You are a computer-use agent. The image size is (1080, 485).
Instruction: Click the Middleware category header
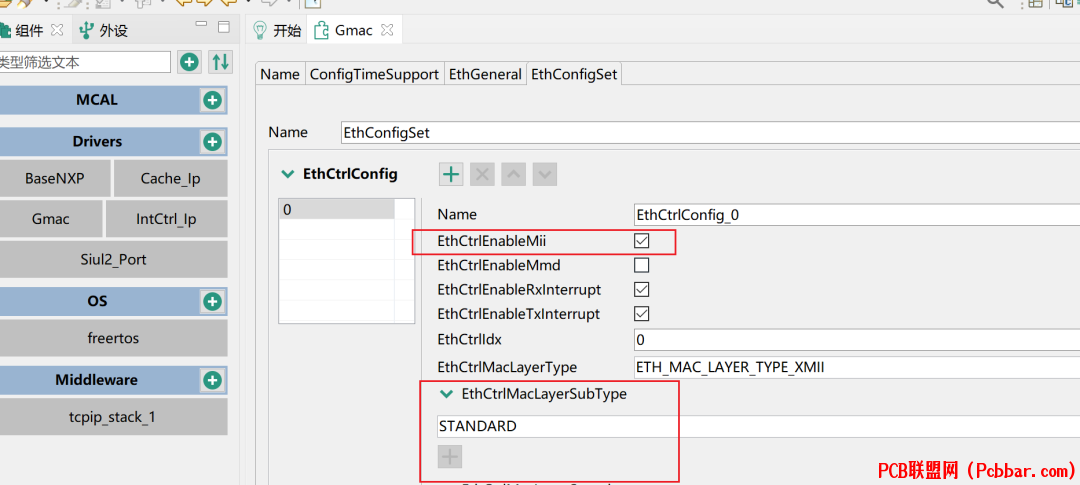coord(96,380)
